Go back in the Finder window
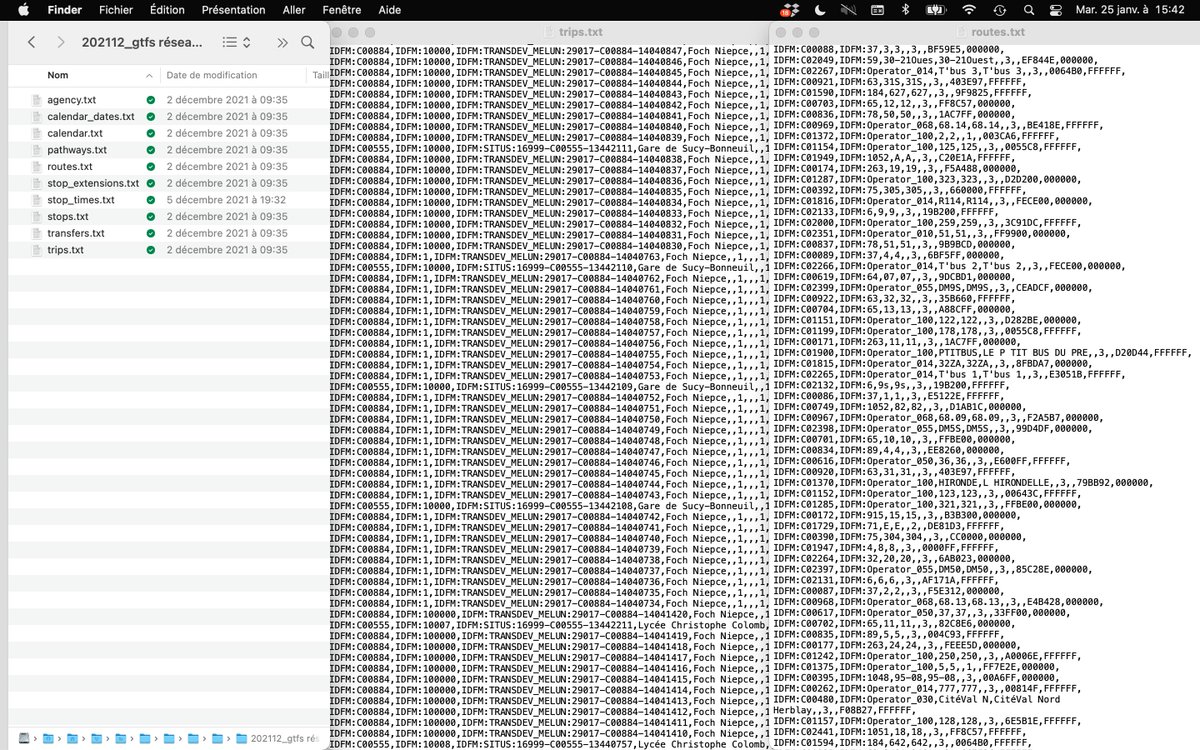The image size is (1200, 750). coord(31,43)
